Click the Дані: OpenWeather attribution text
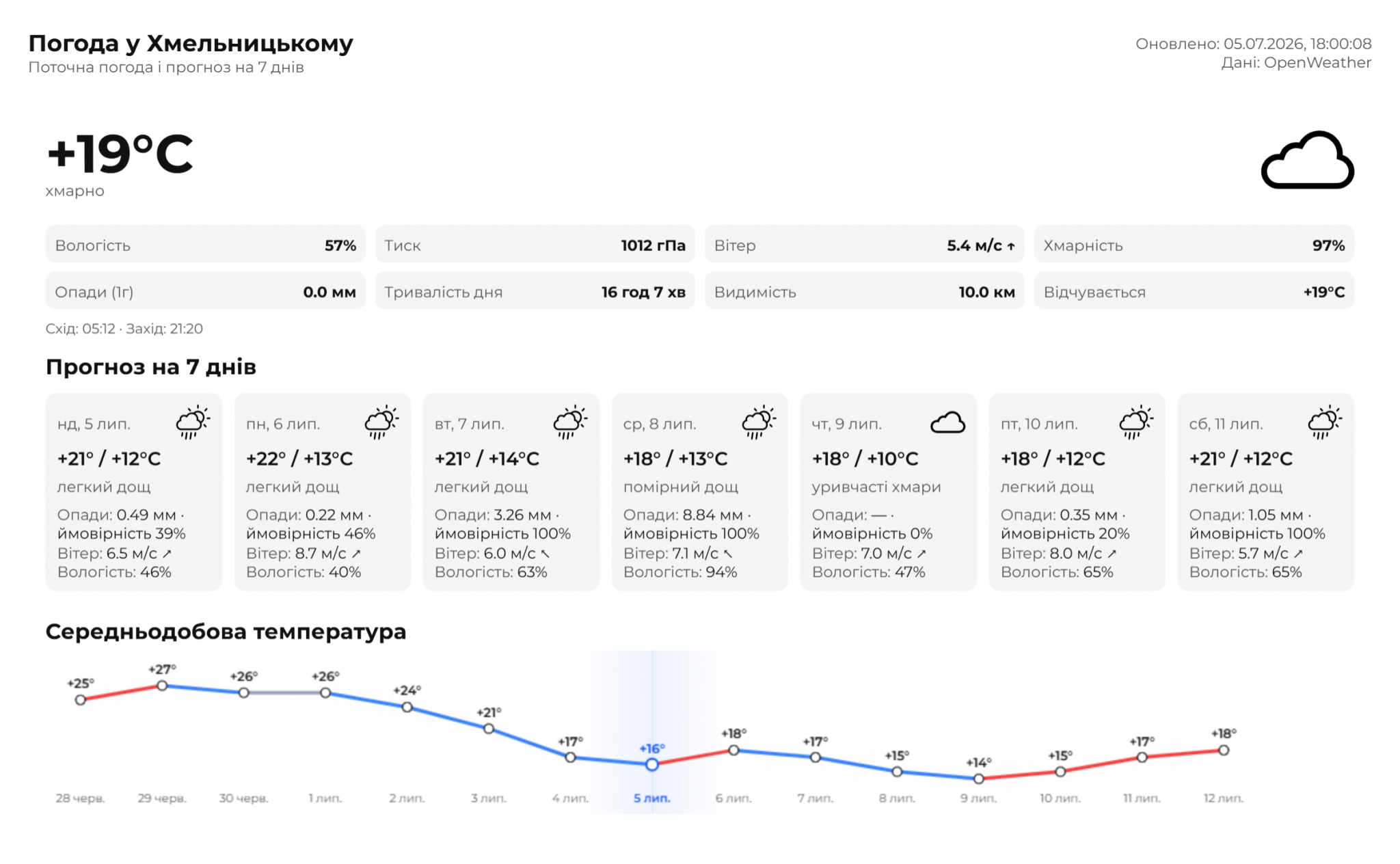The image size is (1400, 864). [1296, 63]
